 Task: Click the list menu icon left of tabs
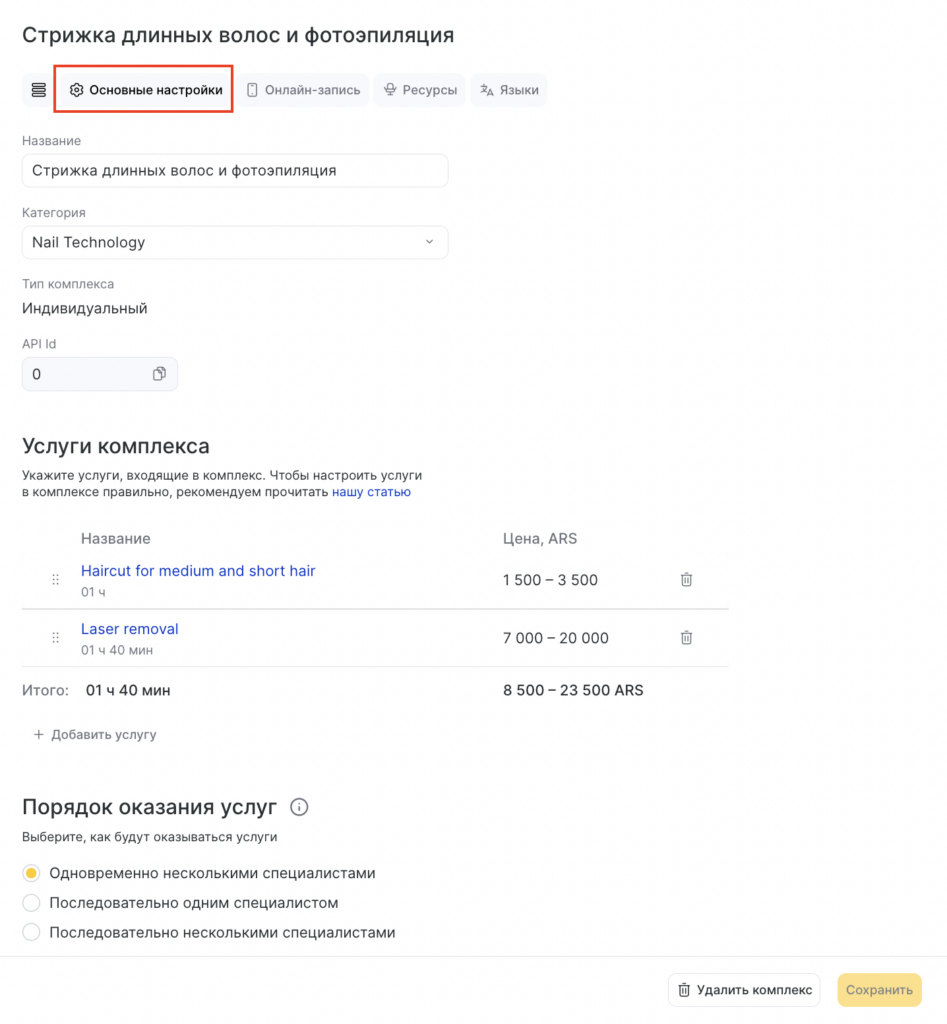point(38,90)
